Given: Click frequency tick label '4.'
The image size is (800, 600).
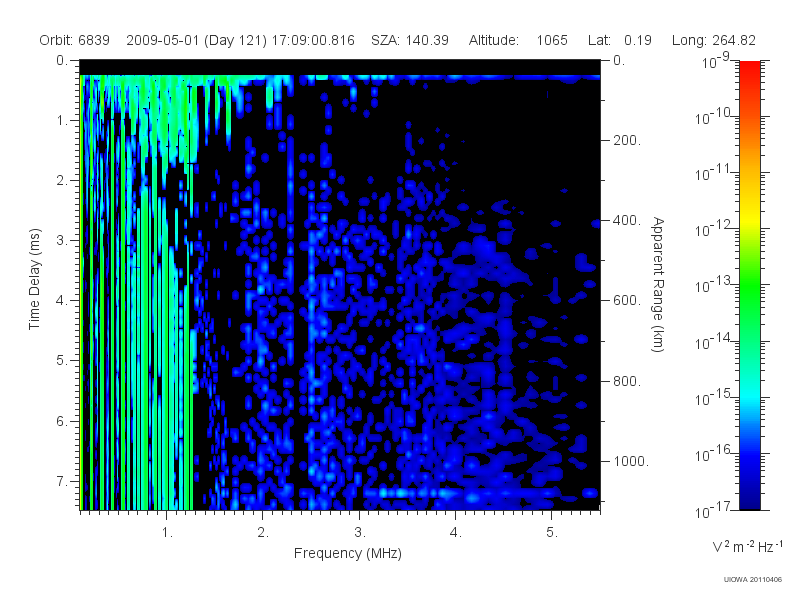Looking at the screenshot, I should (456, 533).
